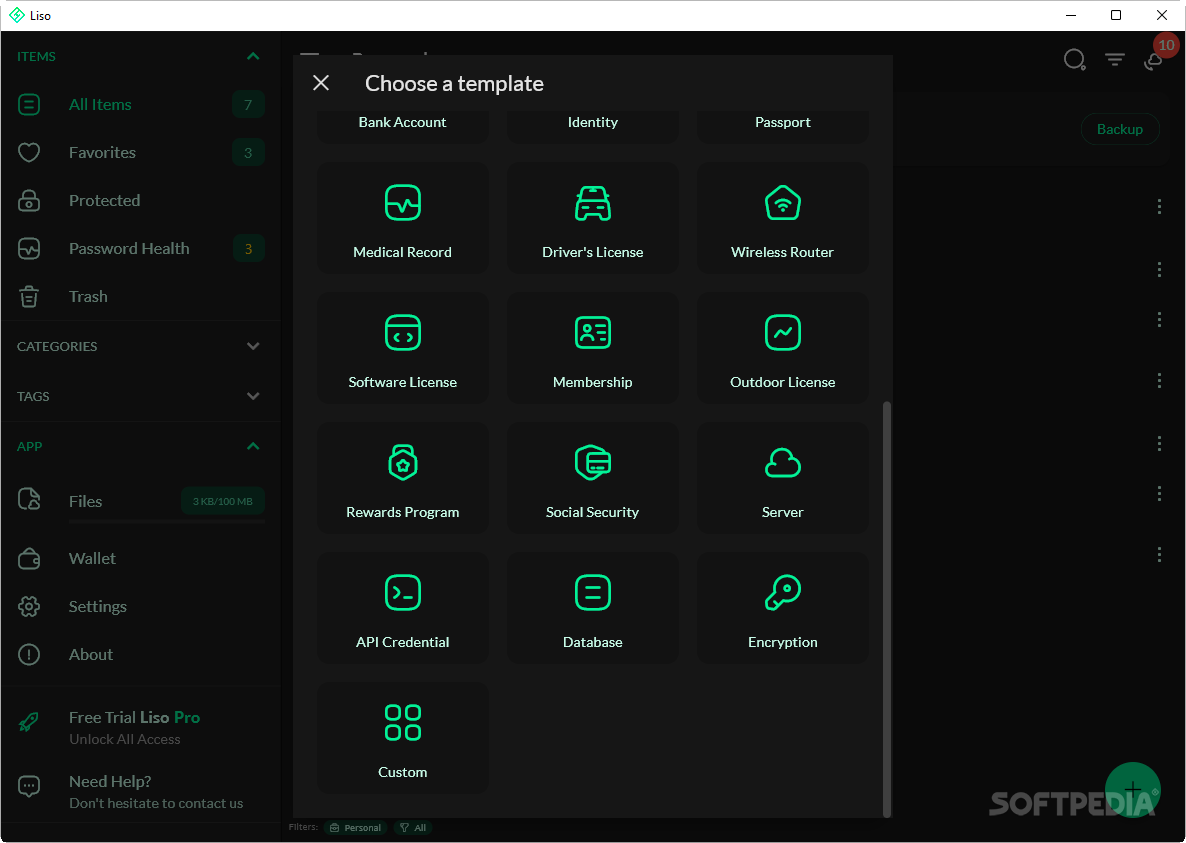The image size is (1186, 843).
Task: Click the Files storage 3 KB/100 MB badge
Action: pos(222,501)
